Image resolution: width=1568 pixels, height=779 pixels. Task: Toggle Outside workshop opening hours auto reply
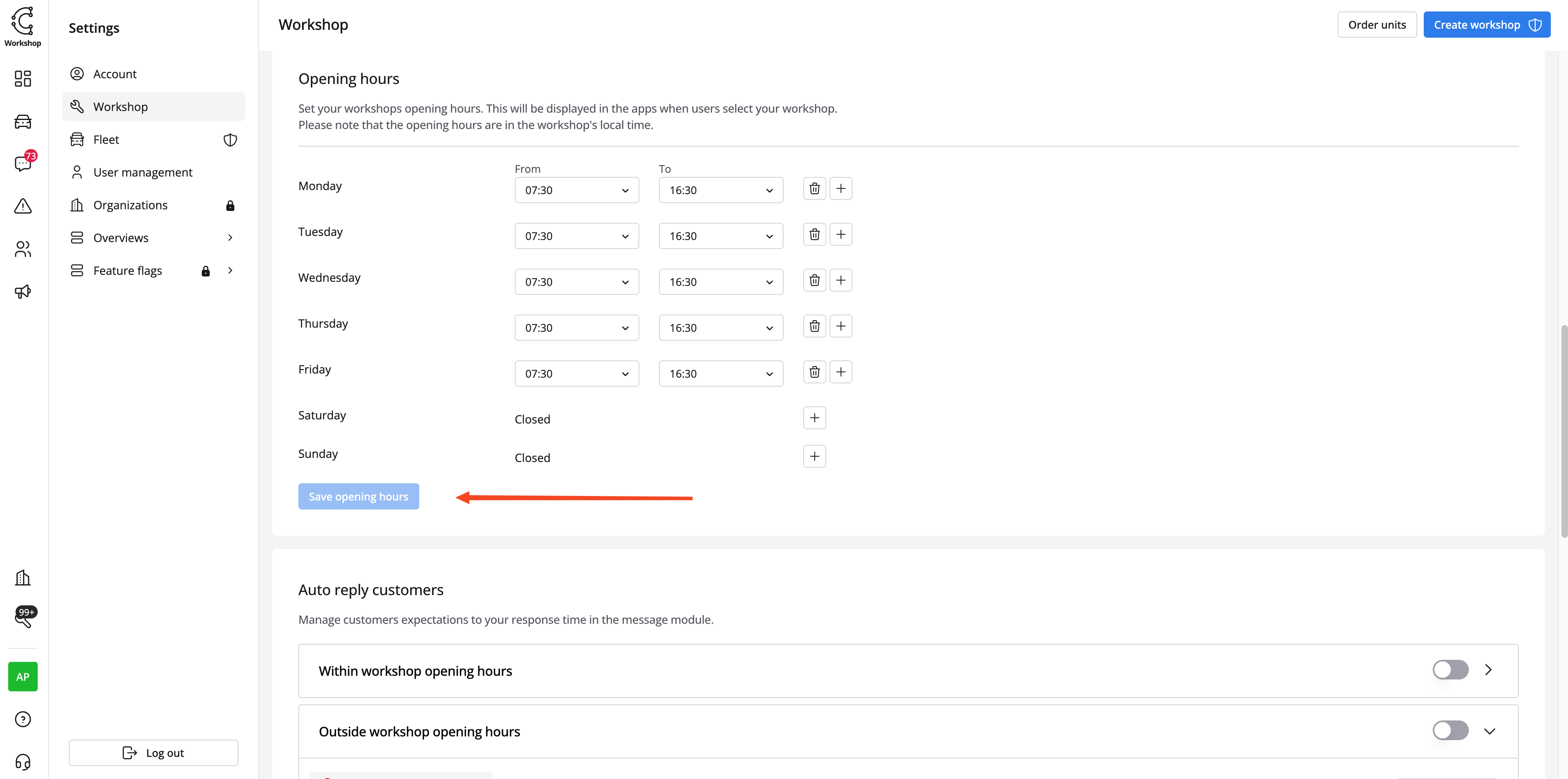[1450, 730]
